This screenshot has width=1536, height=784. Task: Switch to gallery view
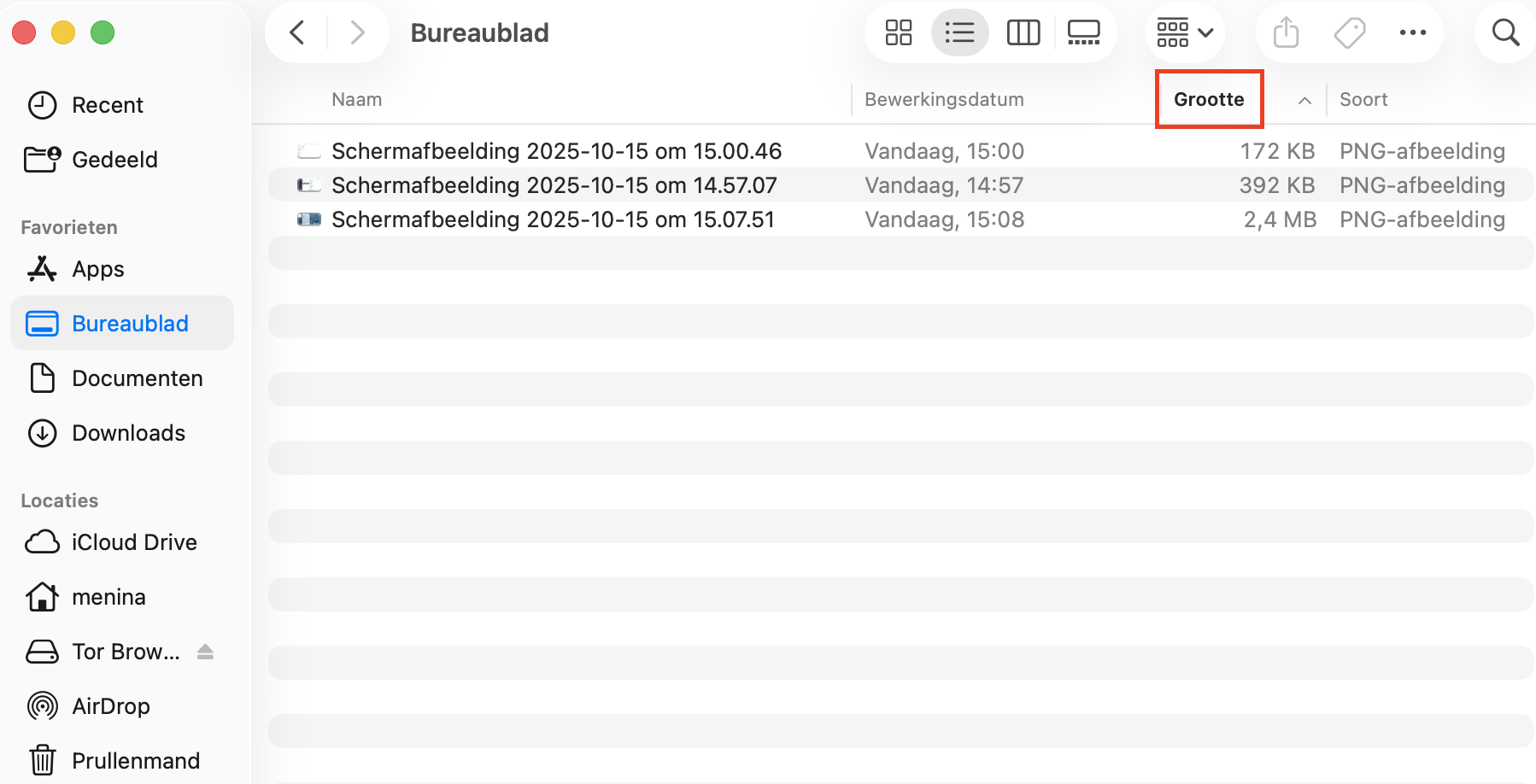pos(1083,32)
